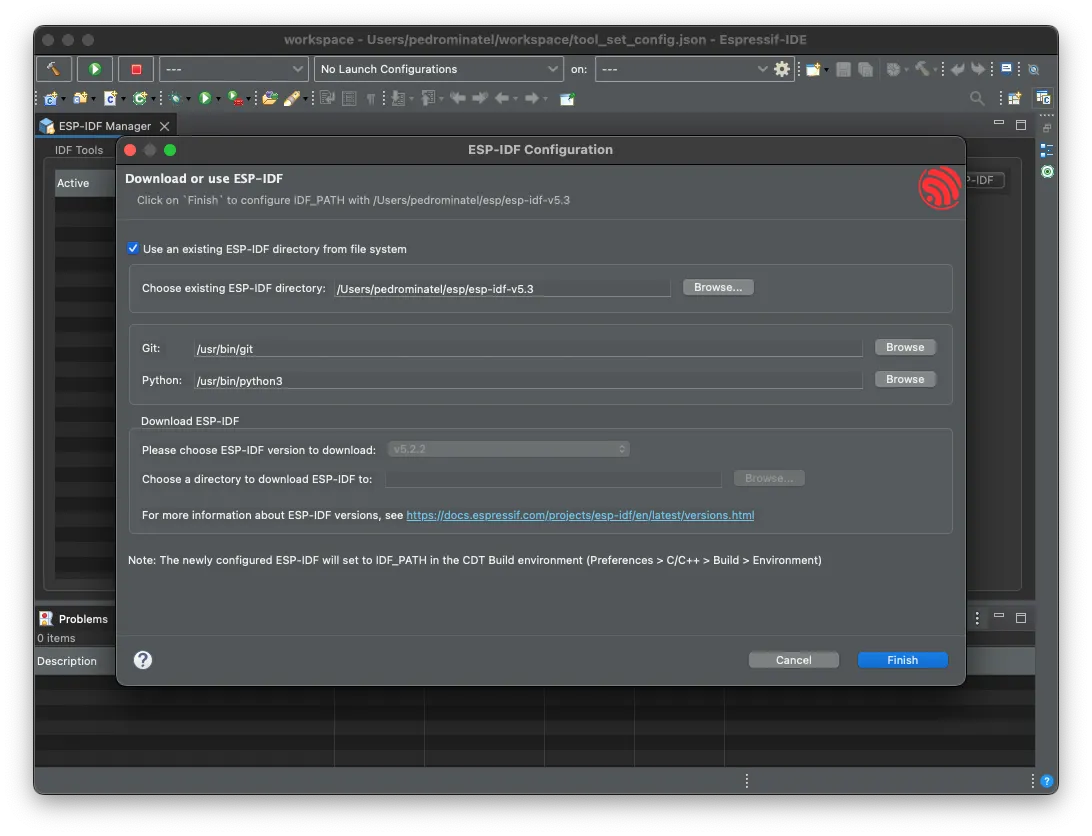Open the No Launch Configurations dropdown
1092x836 pixels.
click(439, 69)
